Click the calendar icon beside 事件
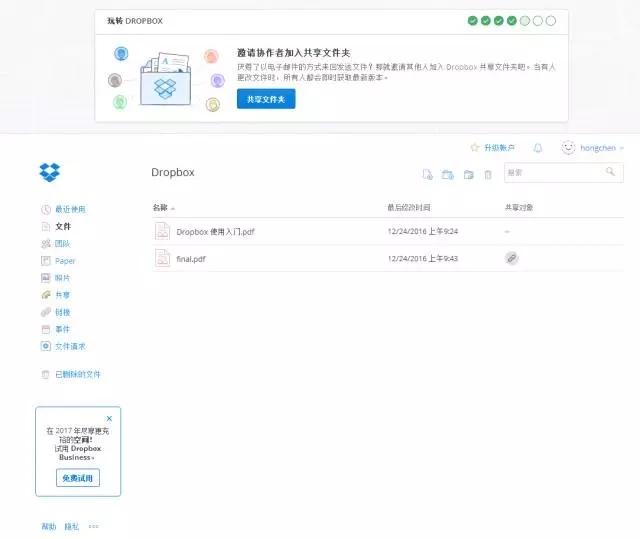This screenshot has width=640, height=539. click(46, 329)
